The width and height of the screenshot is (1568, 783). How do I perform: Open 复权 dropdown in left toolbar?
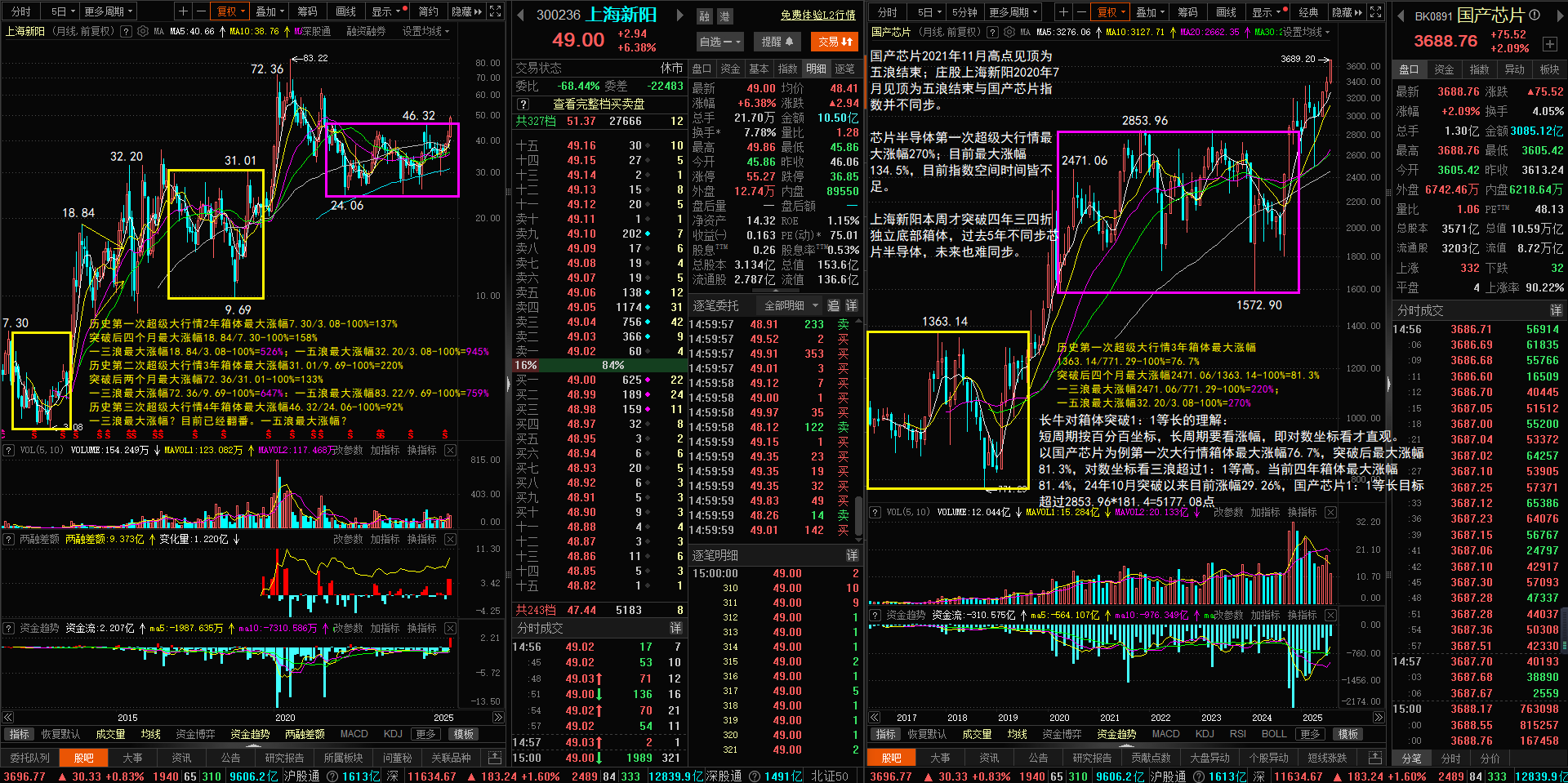click(x=231, y=11)
